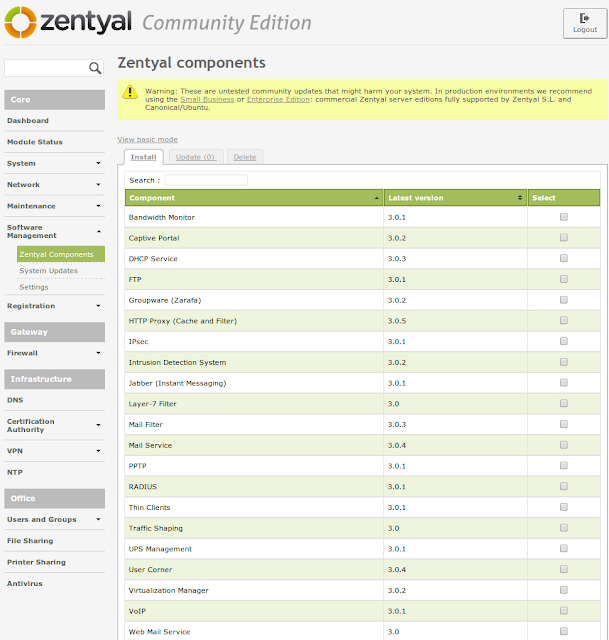
Task: Follow the Enterprise Edition link
Action: (x=278, y=100)
